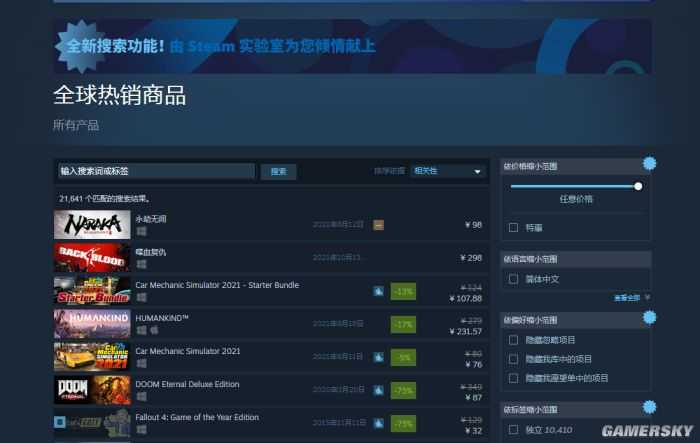Click review thumbs icon on Starter Bundle row
This screenshot has width=700, height=443.
pos(379,291)
